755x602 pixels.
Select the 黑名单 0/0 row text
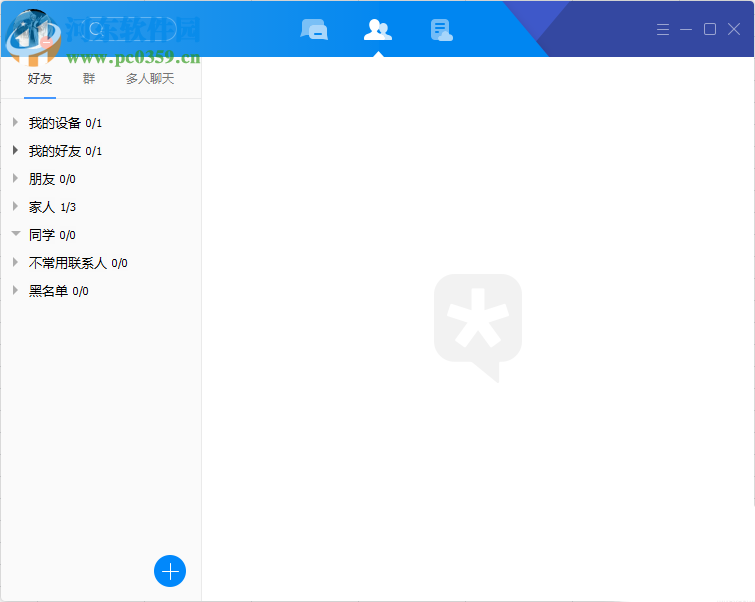pyautogui.click(x=59, y=291)
